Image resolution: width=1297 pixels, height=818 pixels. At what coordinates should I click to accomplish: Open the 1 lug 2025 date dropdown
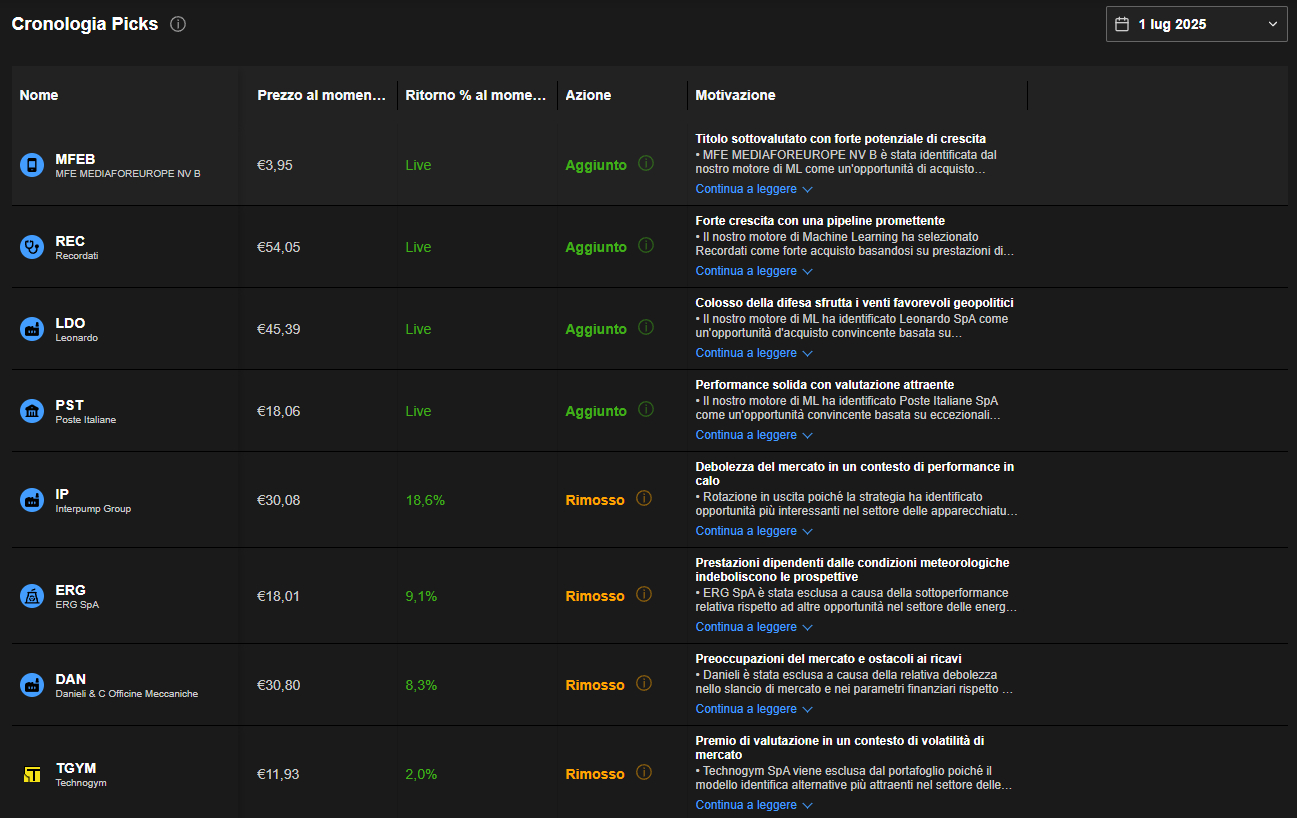click(x=1196, y=24)
